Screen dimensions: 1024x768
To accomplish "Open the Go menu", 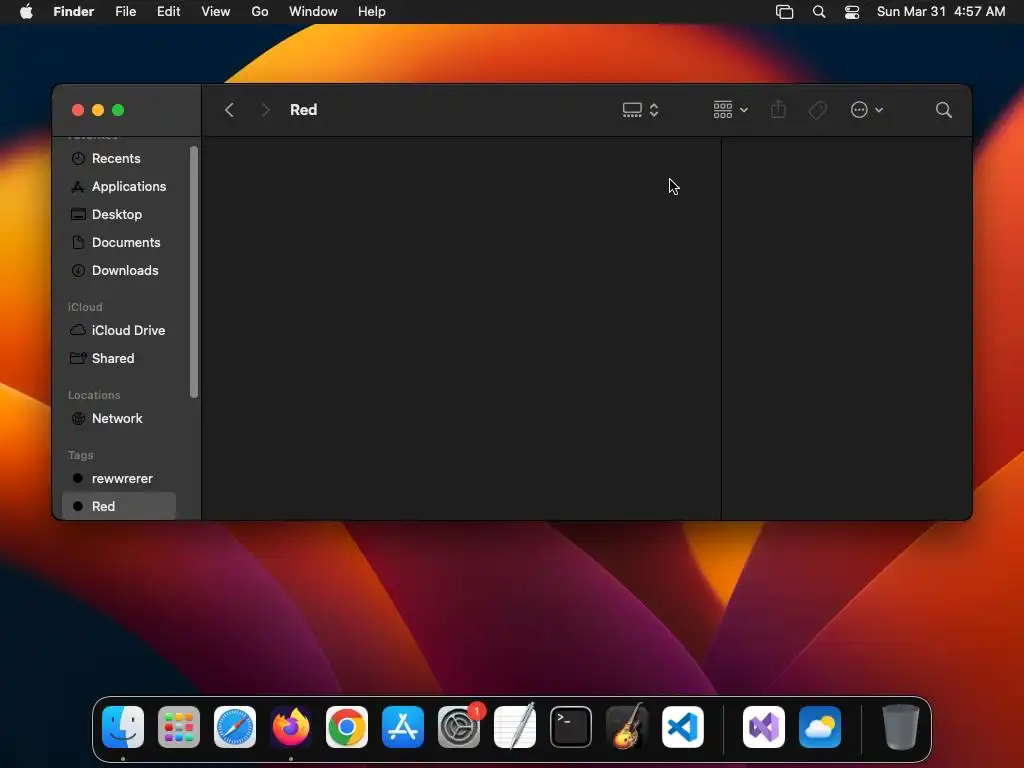I will tap(260, 12).
